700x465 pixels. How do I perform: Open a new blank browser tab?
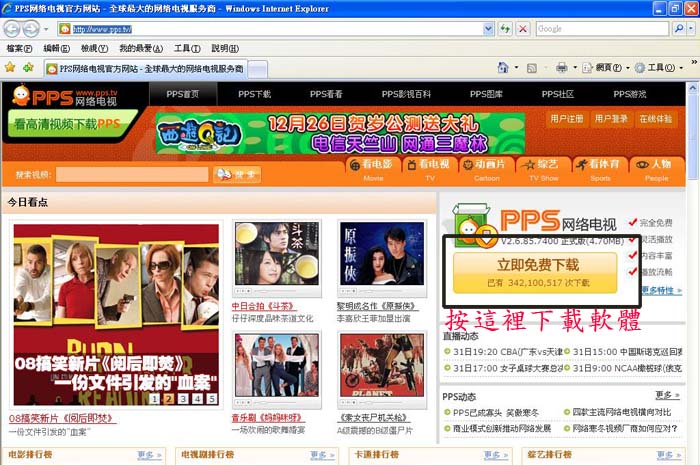click(x=258, y=69)
